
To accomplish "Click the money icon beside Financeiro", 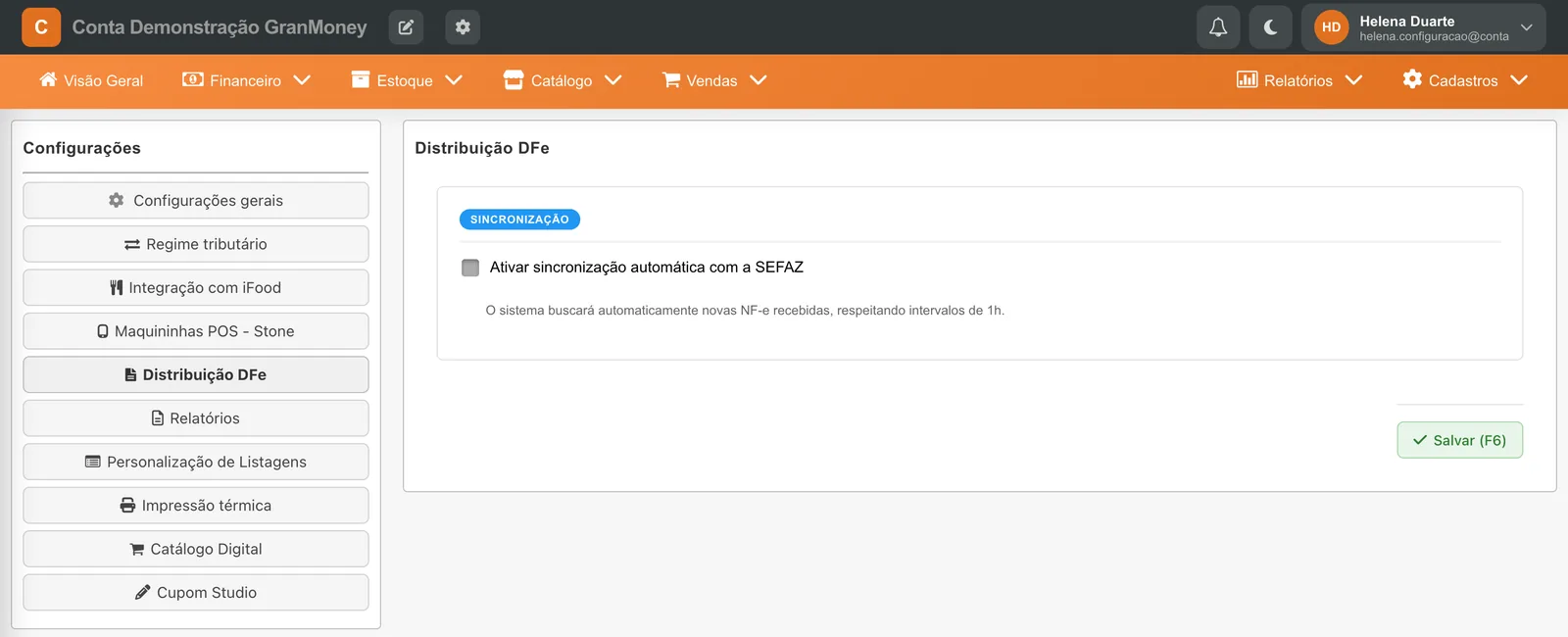I will pos(193,79).
